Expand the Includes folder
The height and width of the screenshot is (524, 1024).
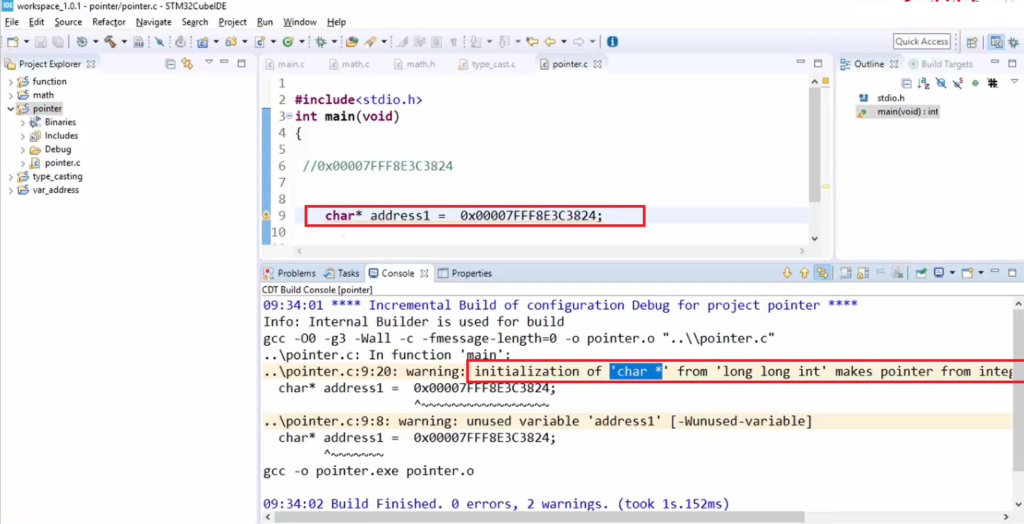[23, 136]
